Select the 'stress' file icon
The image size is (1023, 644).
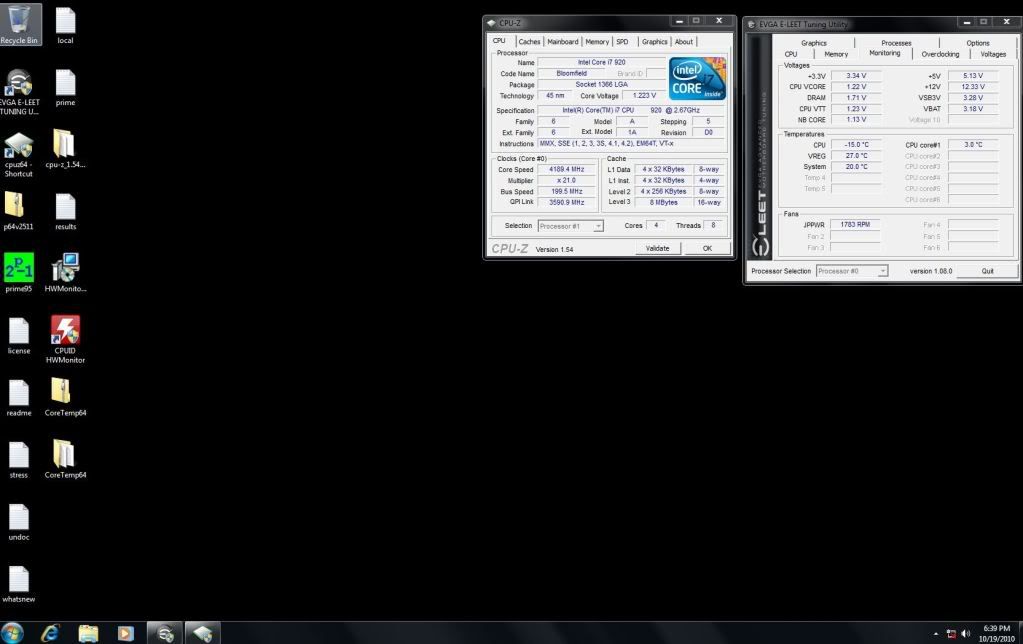pyautogui.click(x=19, y=459)
